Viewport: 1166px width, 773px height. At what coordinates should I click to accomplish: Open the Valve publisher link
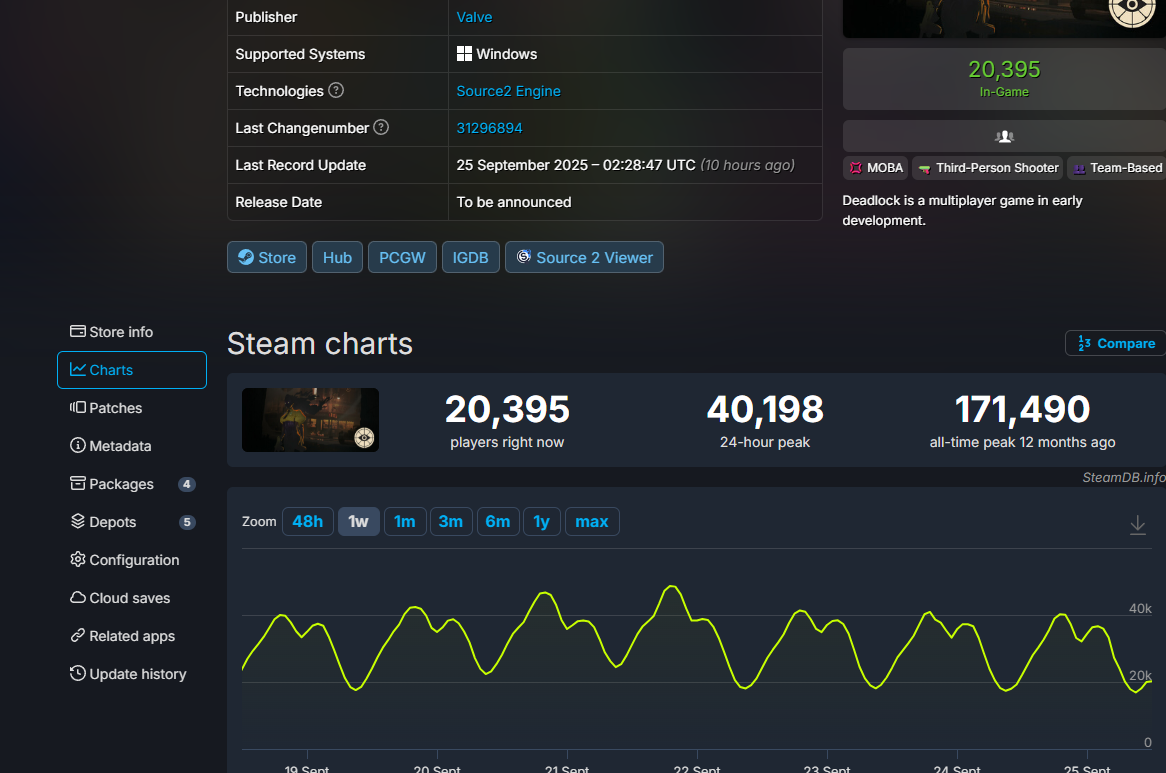pyautogui.click(x=474, y=17)
